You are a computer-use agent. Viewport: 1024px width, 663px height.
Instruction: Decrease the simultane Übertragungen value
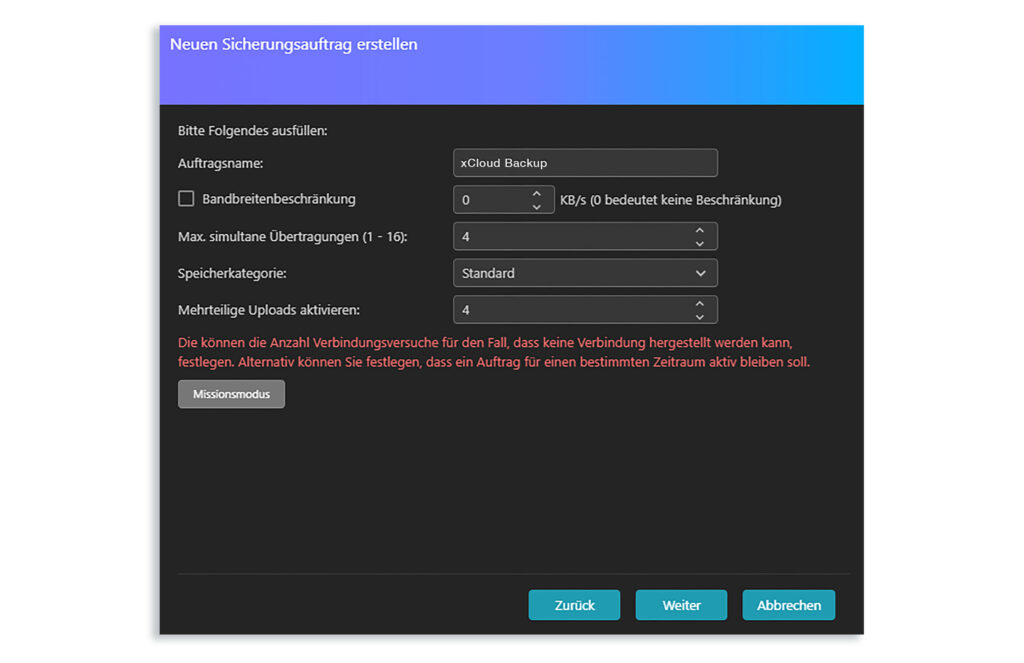pos(700,241)
